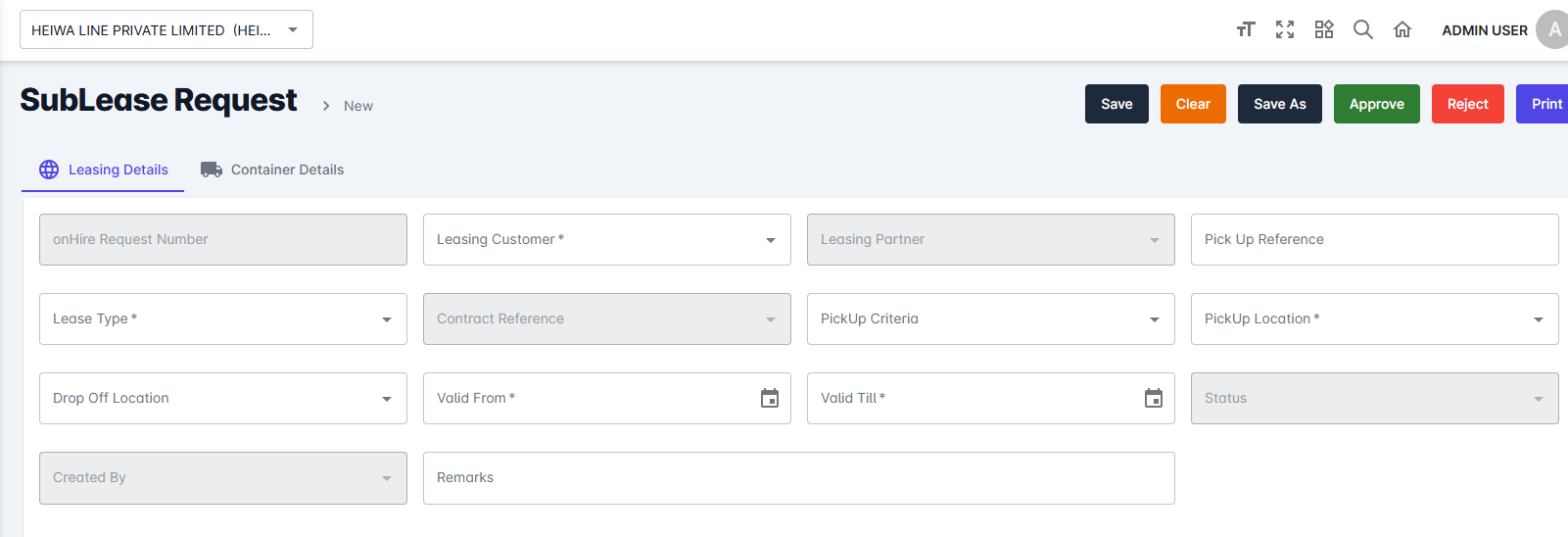
Task: Expand the Leasing Customer dropdown
Action: pos(770,240)
